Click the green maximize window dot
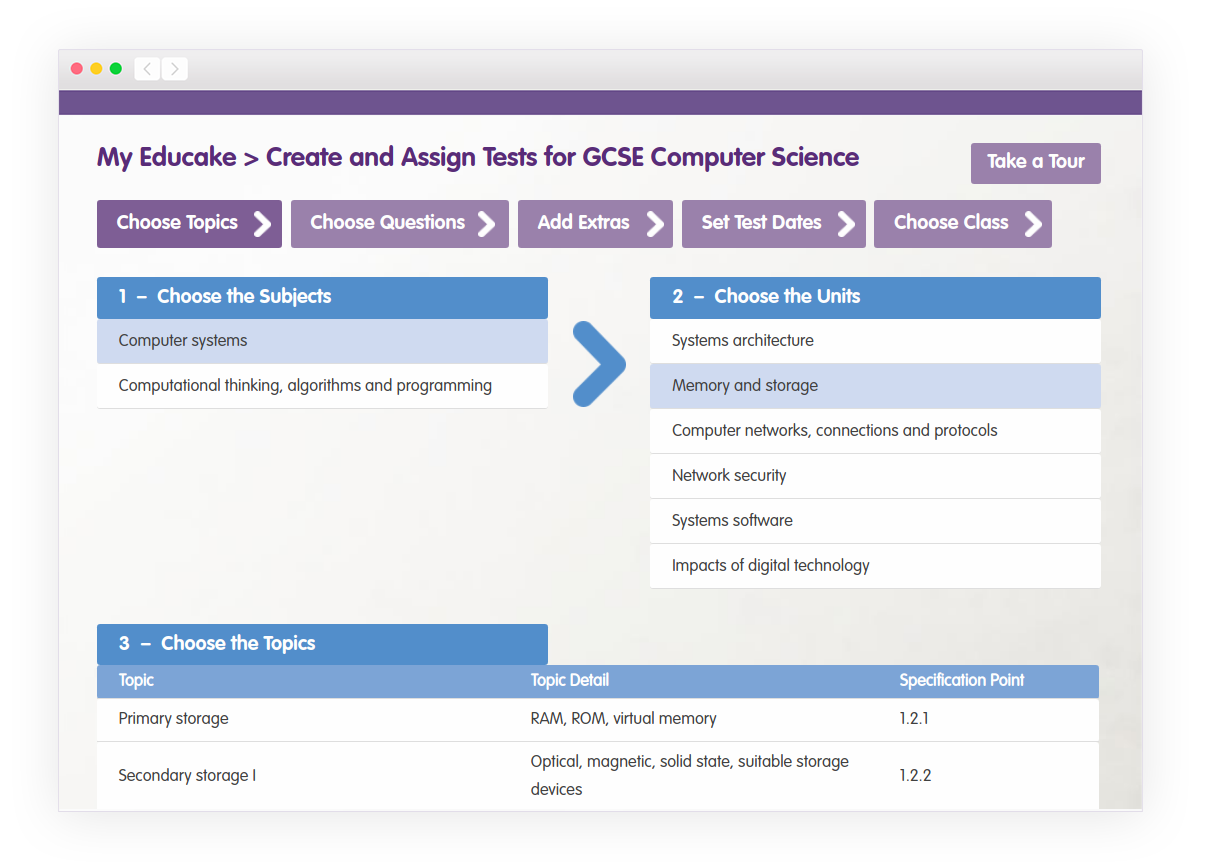 116,69
